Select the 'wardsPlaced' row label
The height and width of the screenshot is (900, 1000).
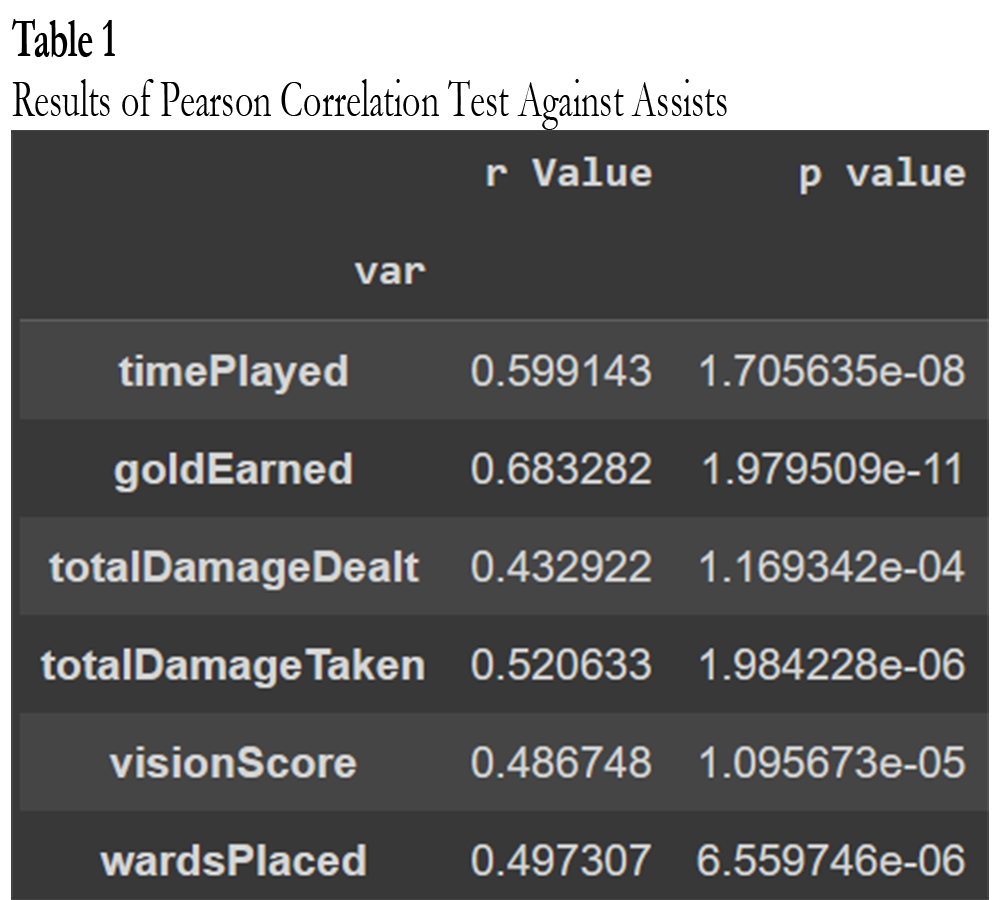[x=233, y=860]
